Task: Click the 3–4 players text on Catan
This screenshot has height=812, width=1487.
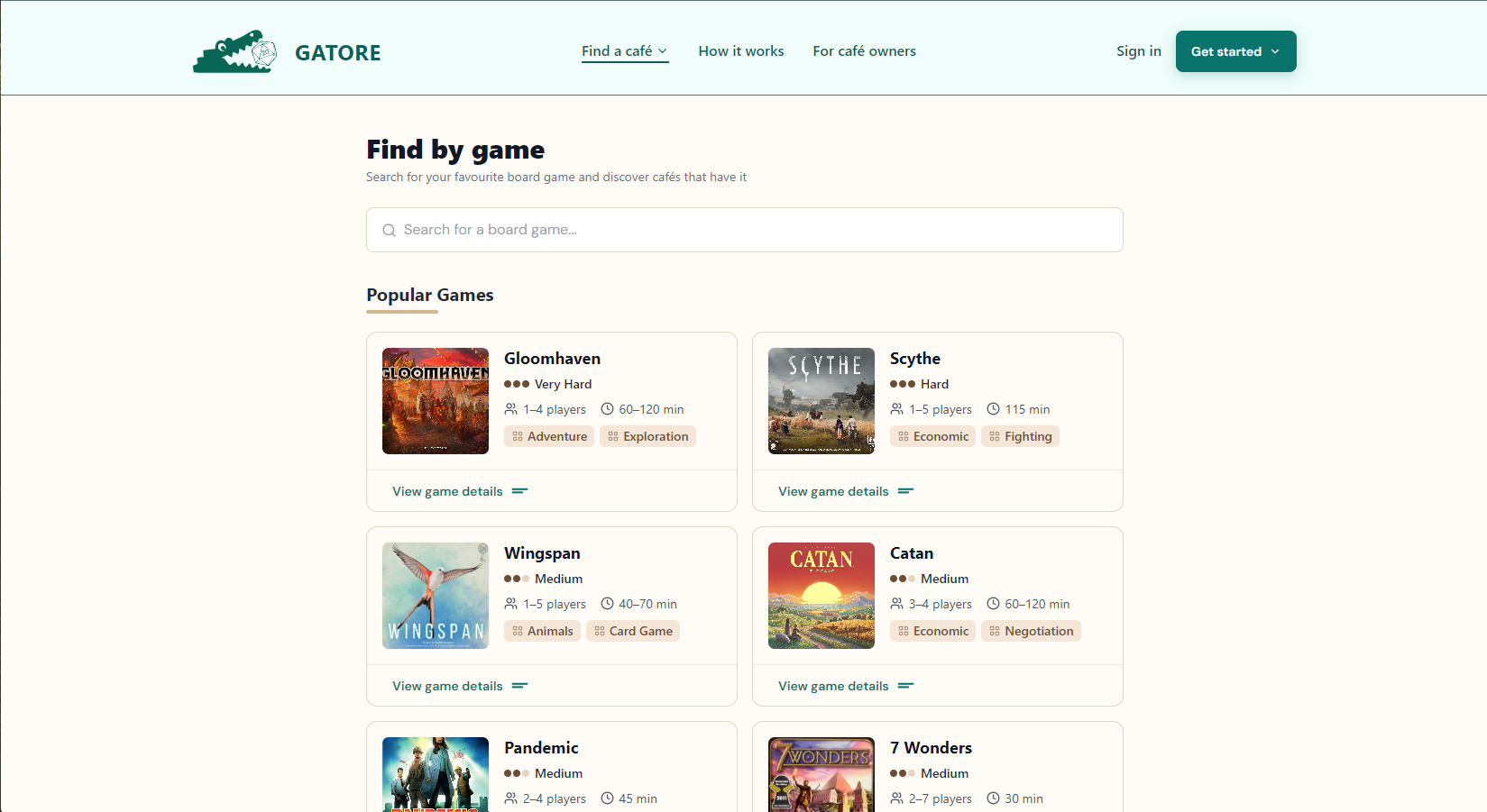Action: pyautogui.click(x=941, y=604)
